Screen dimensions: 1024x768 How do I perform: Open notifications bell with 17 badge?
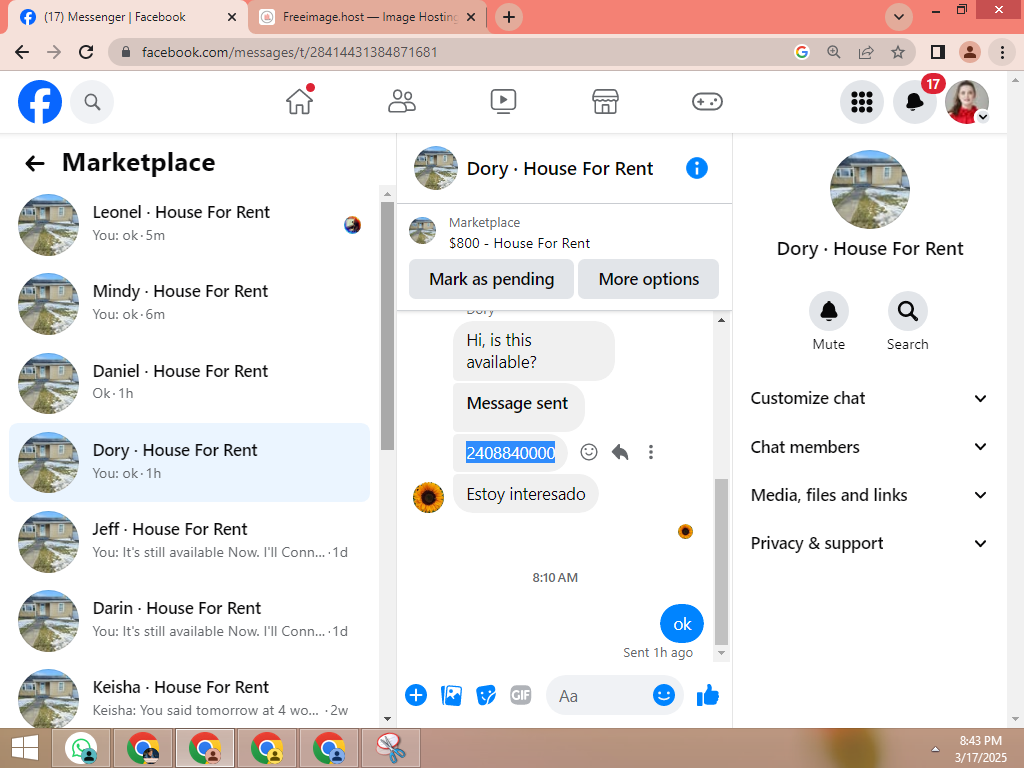pos(914,102)
